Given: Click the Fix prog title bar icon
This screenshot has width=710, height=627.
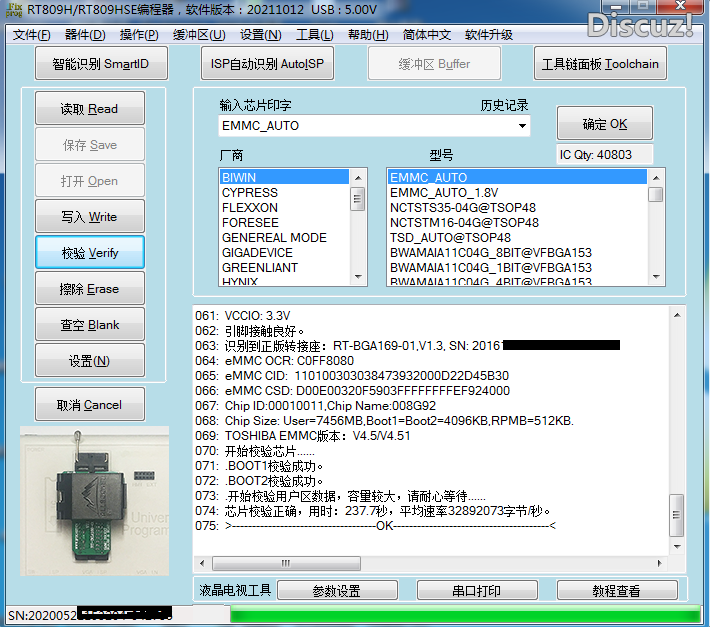Looking at the screenshot, I should [14, 10].
